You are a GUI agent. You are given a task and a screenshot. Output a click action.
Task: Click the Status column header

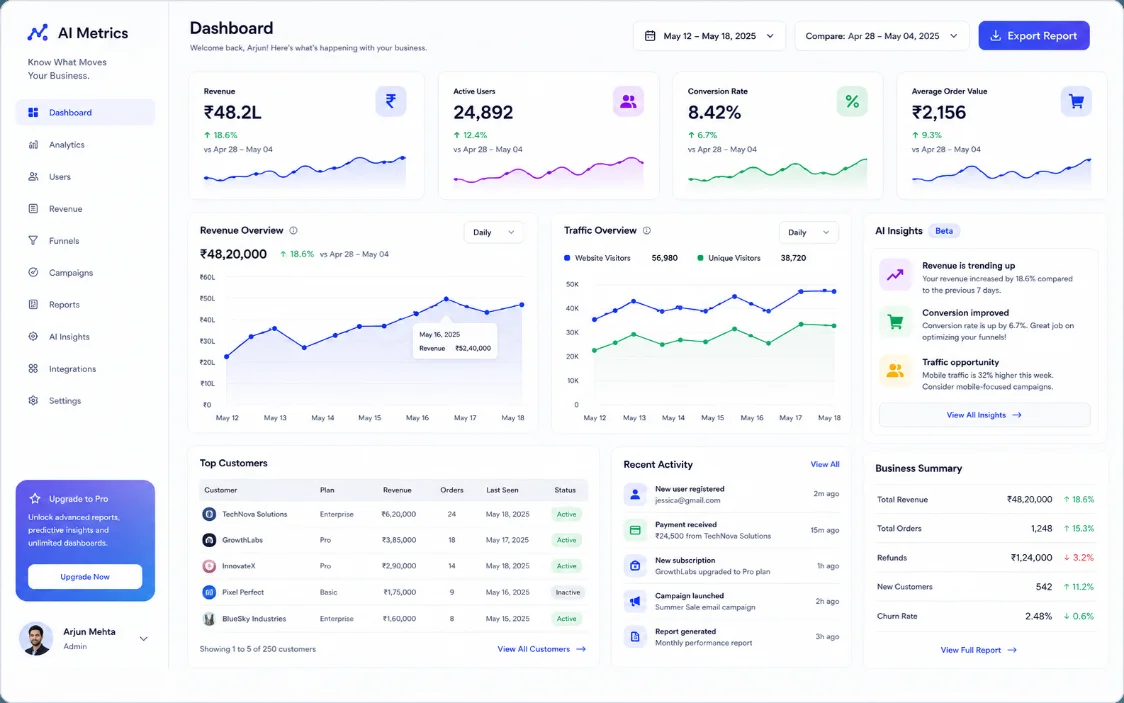tap(565, 490)
